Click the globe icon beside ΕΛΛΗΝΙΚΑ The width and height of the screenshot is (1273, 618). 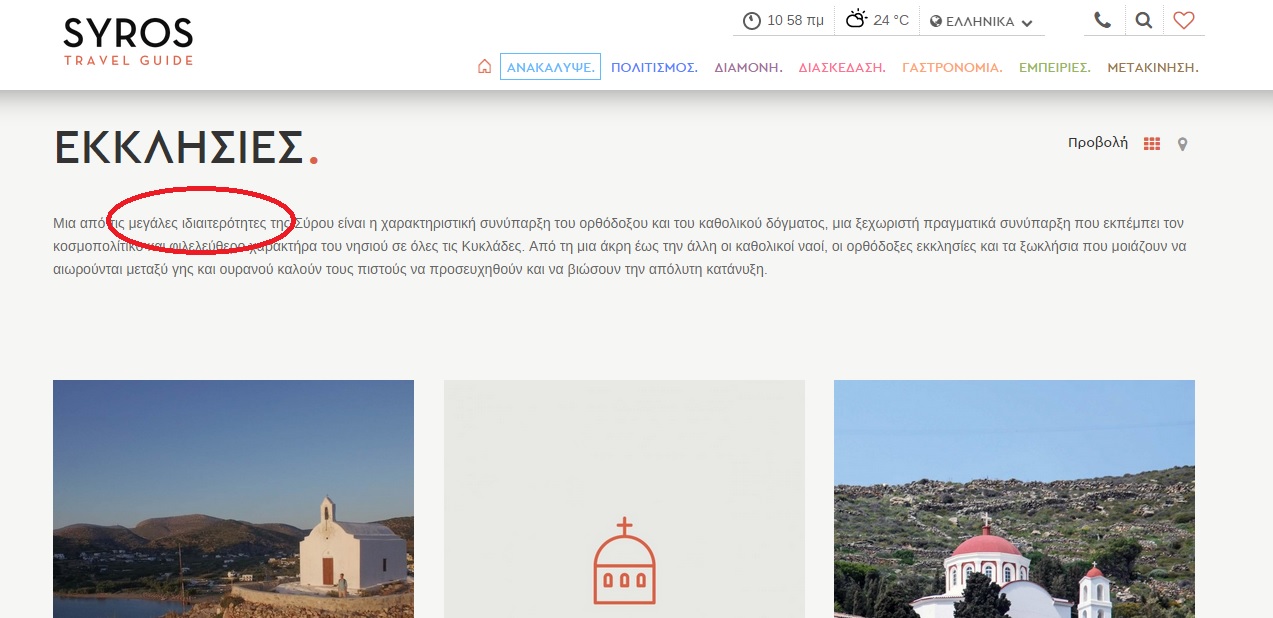click(936, 21)
